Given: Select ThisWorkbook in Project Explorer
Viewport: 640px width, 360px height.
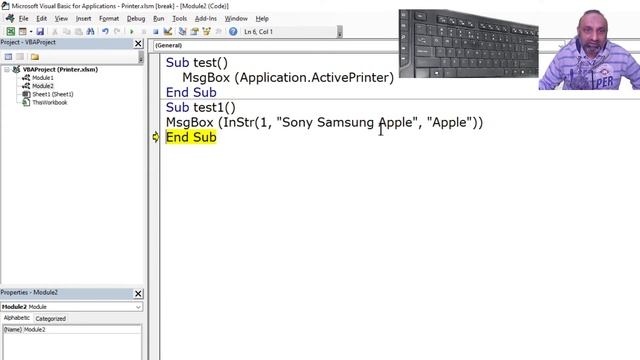Looking at the screenshot, I should click(49, 102).
